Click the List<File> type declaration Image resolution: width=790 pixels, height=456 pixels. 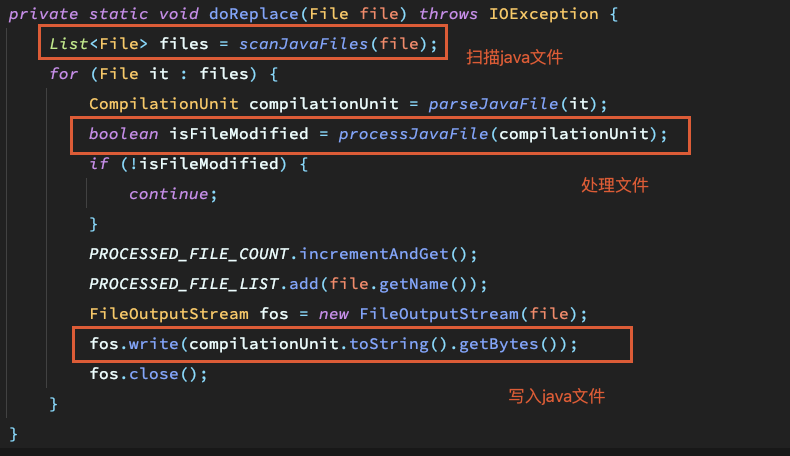tap(98, 44)
